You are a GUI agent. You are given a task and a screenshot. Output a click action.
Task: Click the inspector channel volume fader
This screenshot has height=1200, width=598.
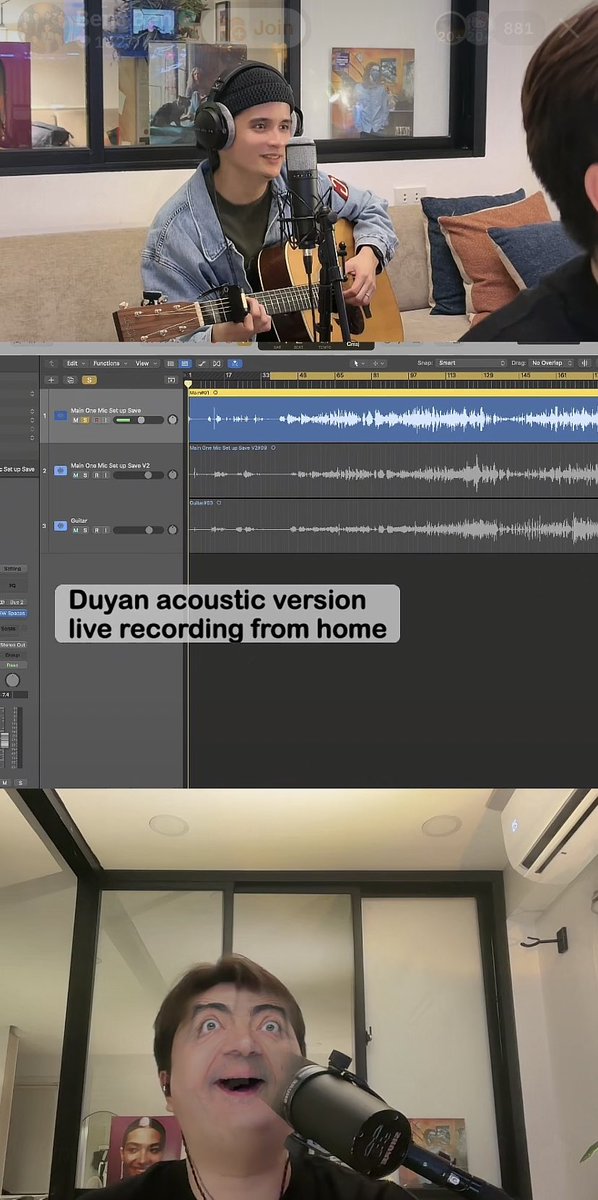click(x=5, y=740)
